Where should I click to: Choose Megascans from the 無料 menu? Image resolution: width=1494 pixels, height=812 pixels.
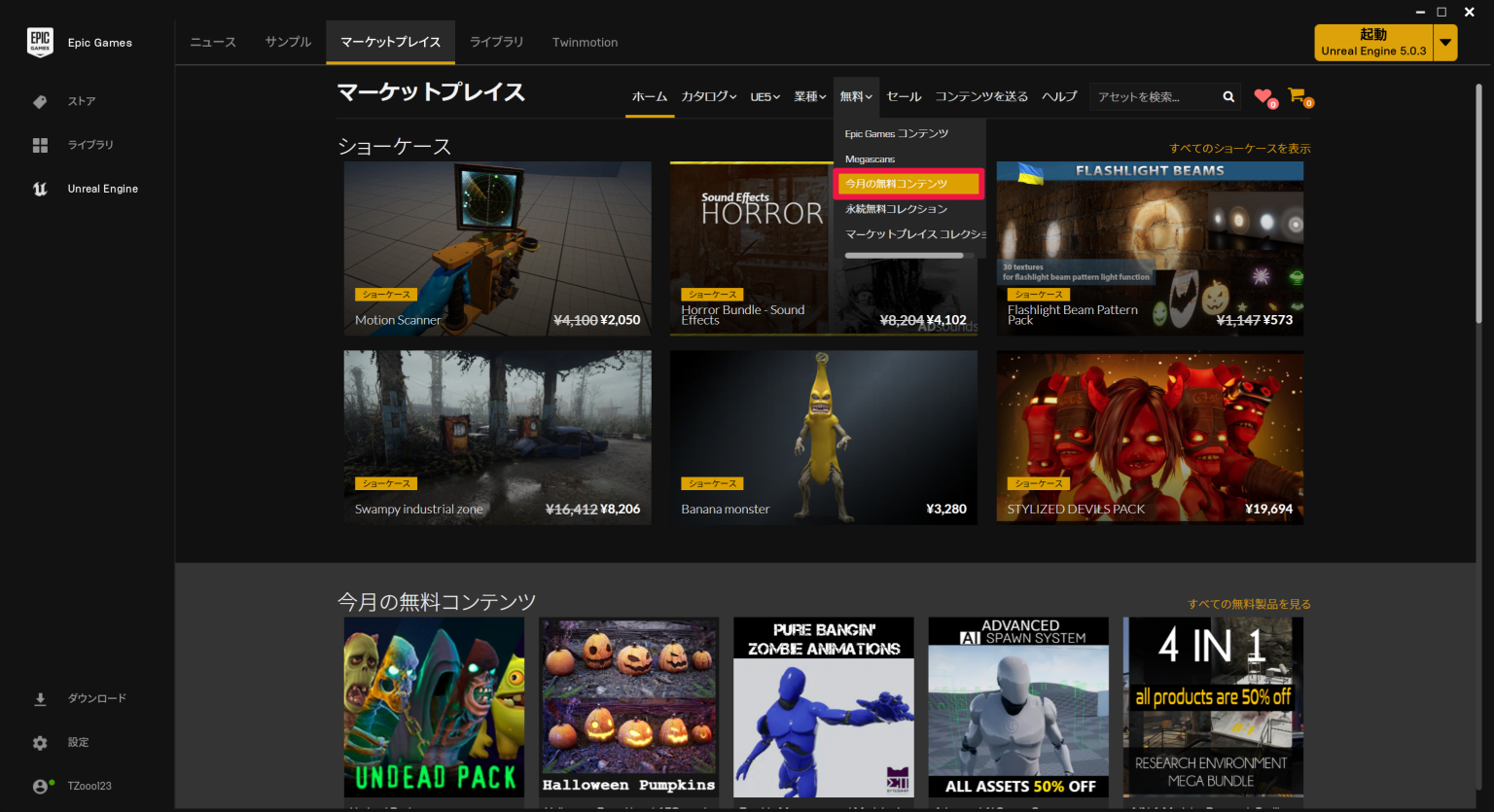click(870, 159)
